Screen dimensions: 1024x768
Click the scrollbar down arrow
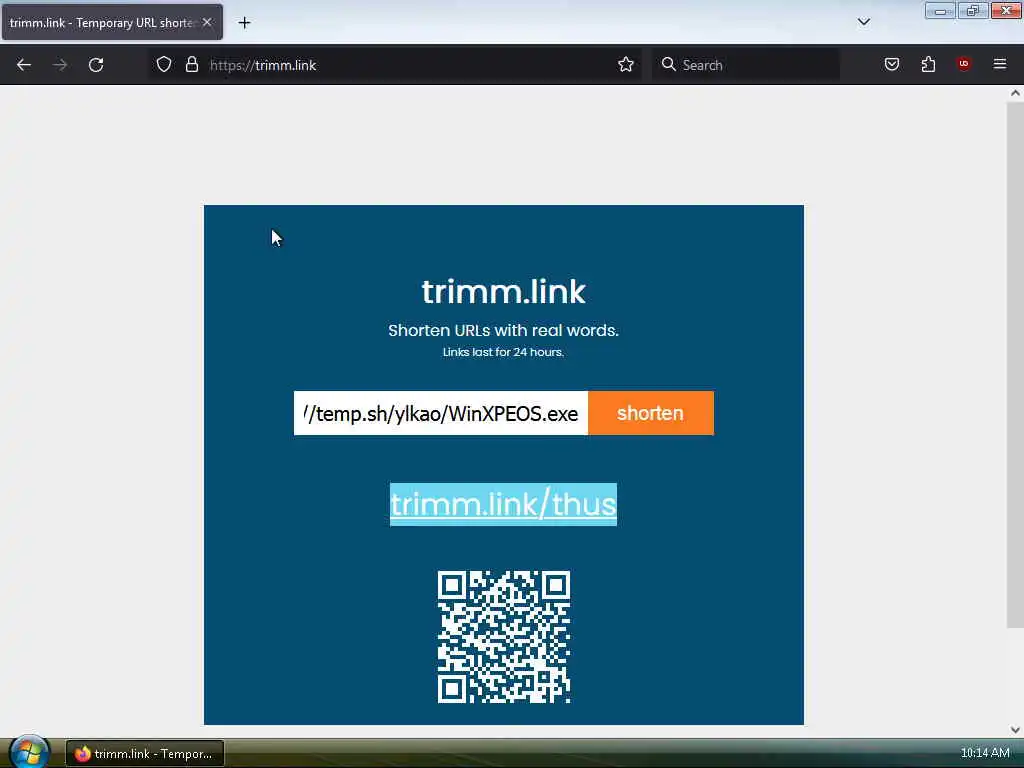click(1015, 730)
